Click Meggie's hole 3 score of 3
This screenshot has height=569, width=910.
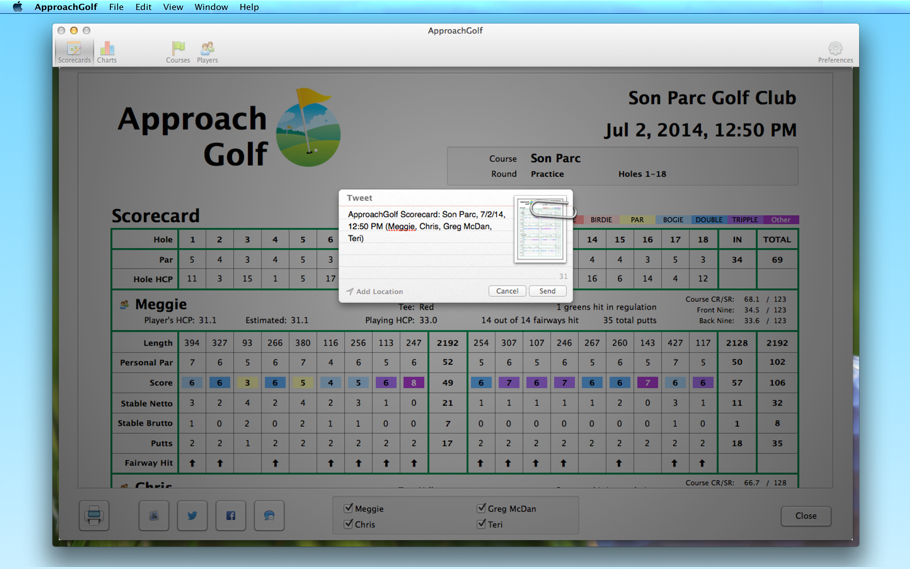click(247, 383)
